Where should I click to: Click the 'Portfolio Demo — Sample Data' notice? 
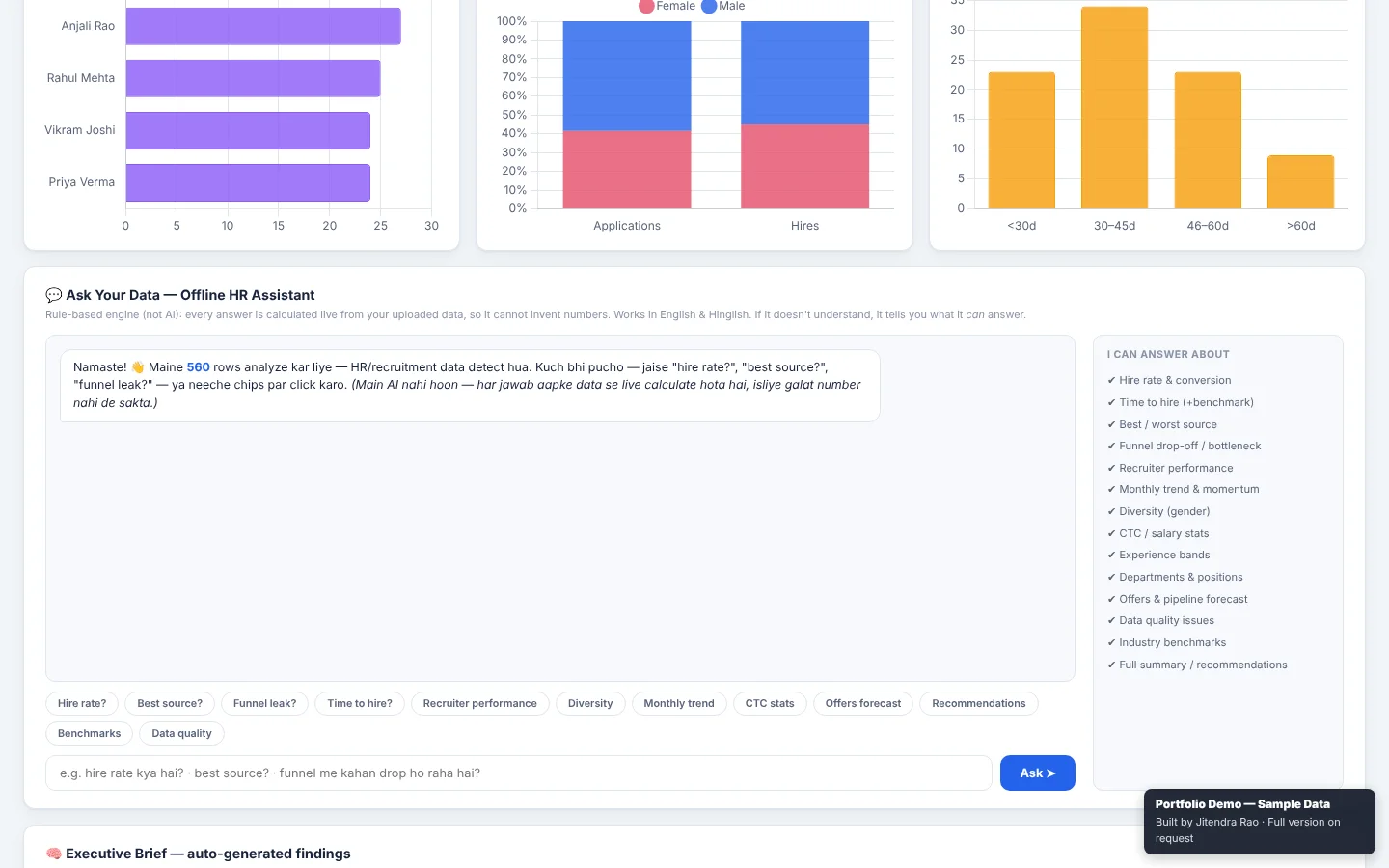pyautogui.click(x=1260, y=822)
